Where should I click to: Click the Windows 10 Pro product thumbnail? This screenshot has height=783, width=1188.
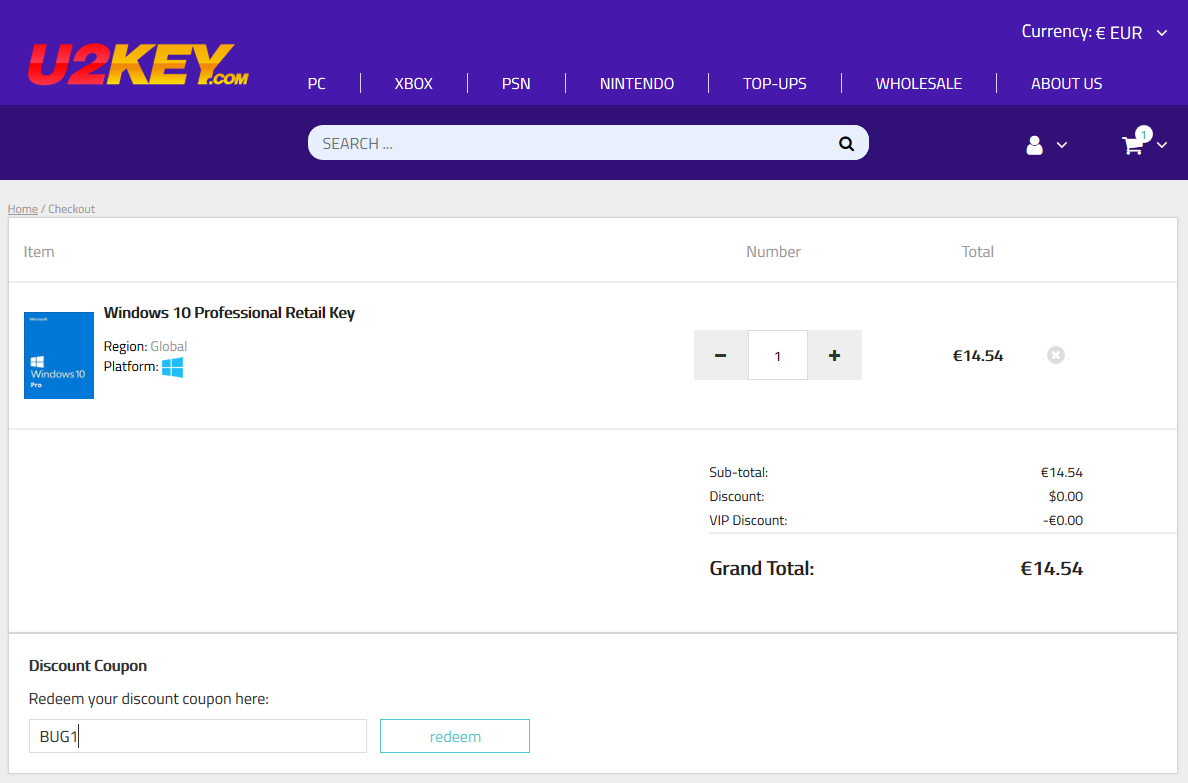[x=59, y=355]
